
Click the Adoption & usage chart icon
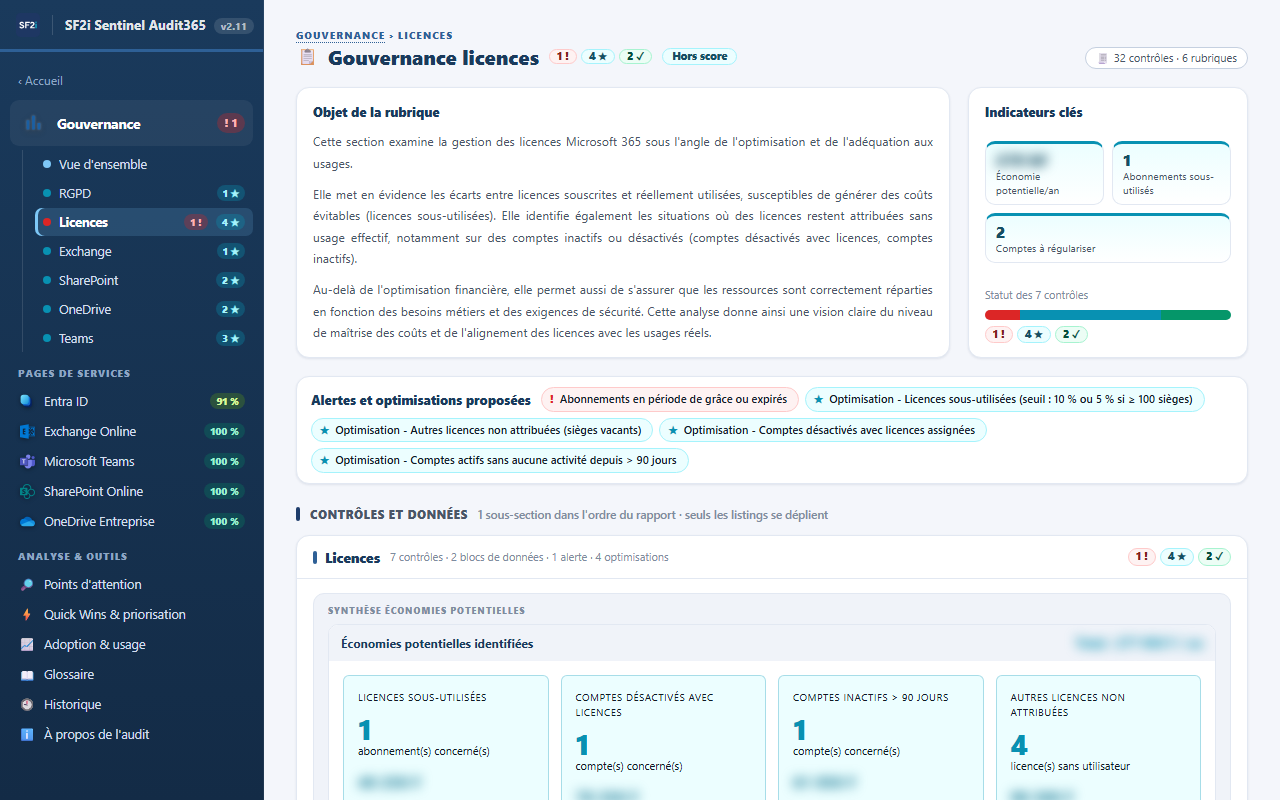click(x=27, y=644)
